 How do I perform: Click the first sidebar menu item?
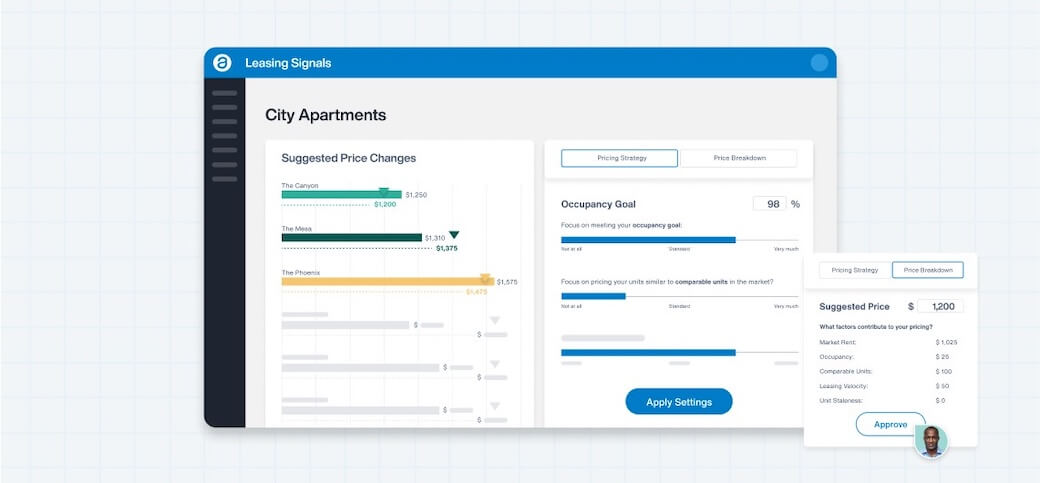(x=225, y=93)
